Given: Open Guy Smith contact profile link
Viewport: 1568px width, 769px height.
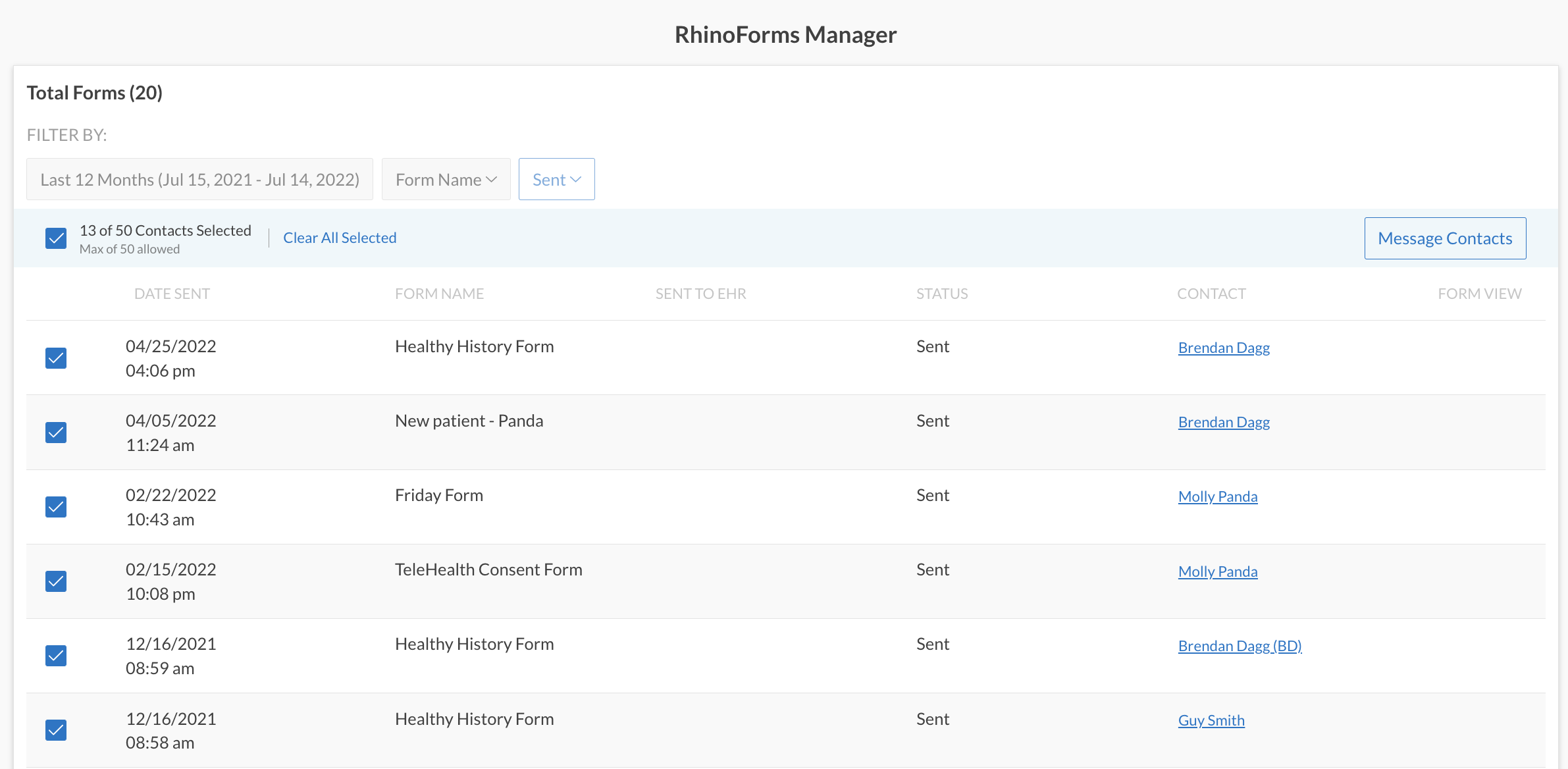Looking at the screenshot, I should pos(1211,720).
